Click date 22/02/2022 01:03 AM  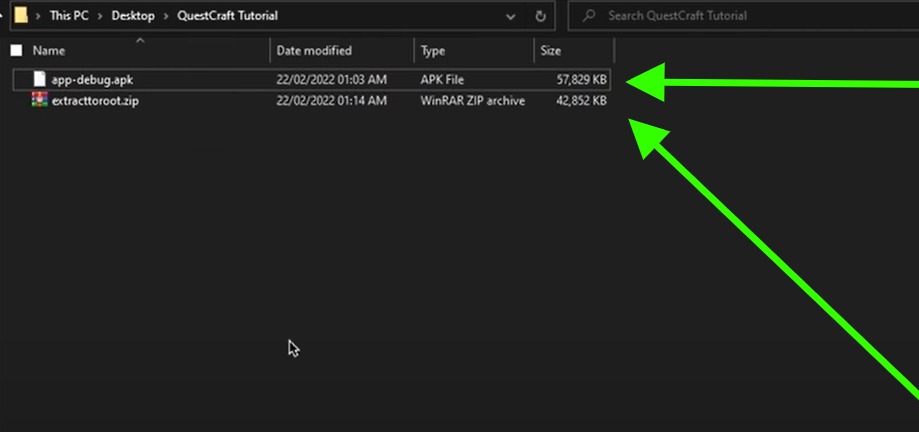click(x=331, y=80)
